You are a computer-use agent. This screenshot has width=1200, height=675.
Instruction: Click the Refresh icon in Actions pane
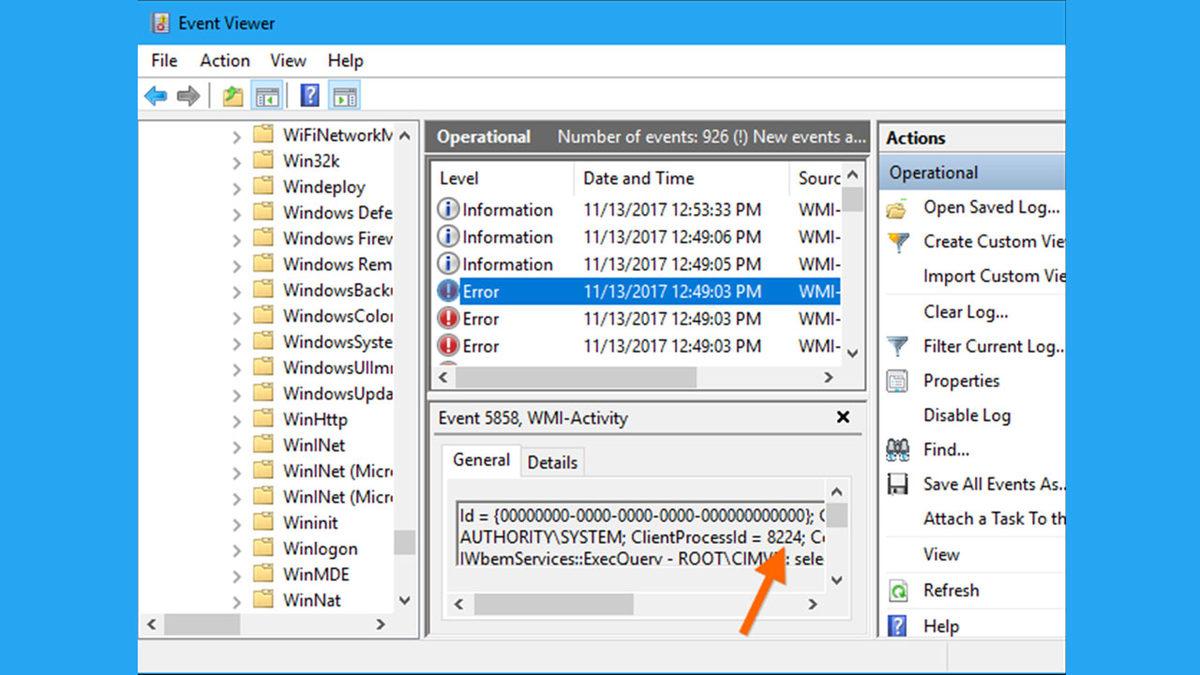pyautogui.click(x=898, y=590)
